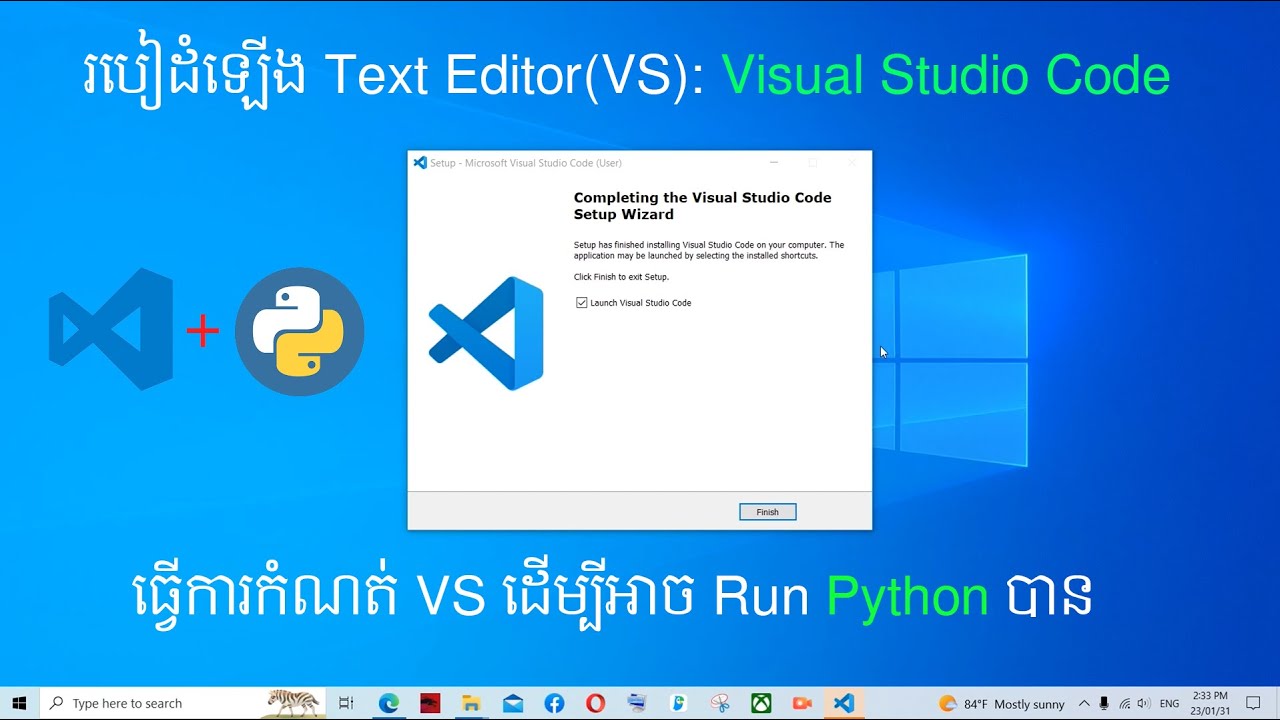Image resolution: width=1280 pixels, height=720 pixels.
Task: Close the Visual Studio Code setup window
Action: click(851, 163)
